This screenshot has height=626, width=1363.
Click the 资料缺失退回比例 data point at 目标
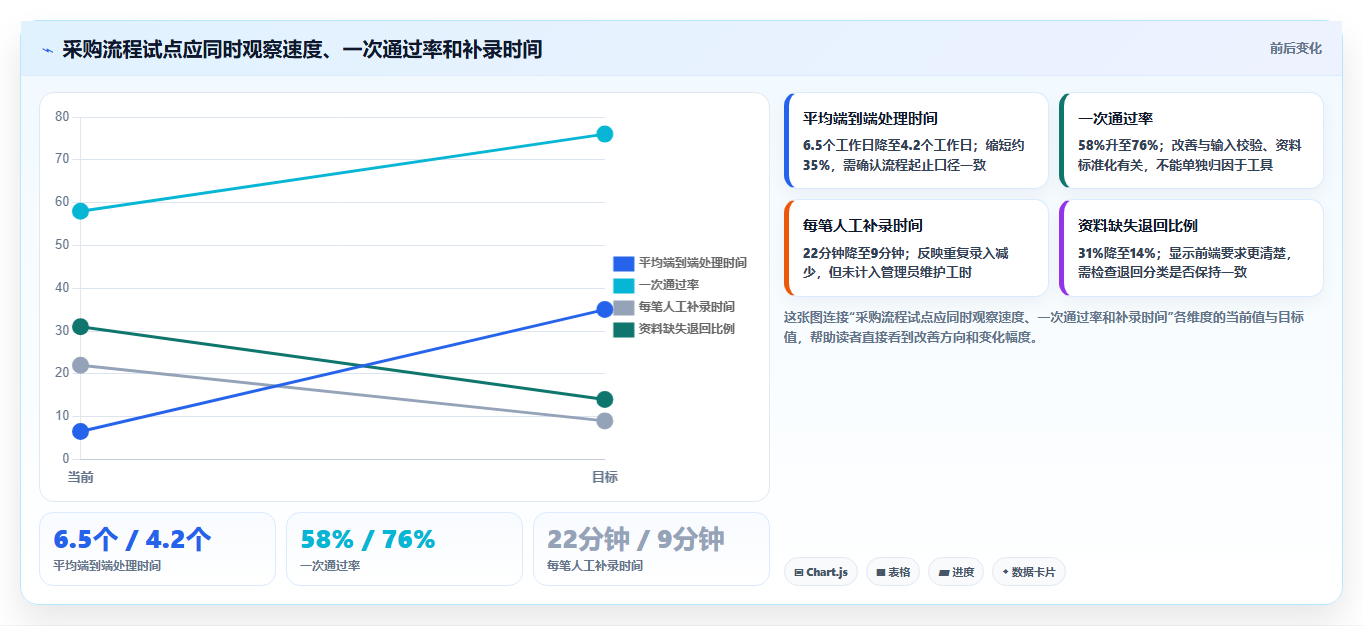coord(604,399)
